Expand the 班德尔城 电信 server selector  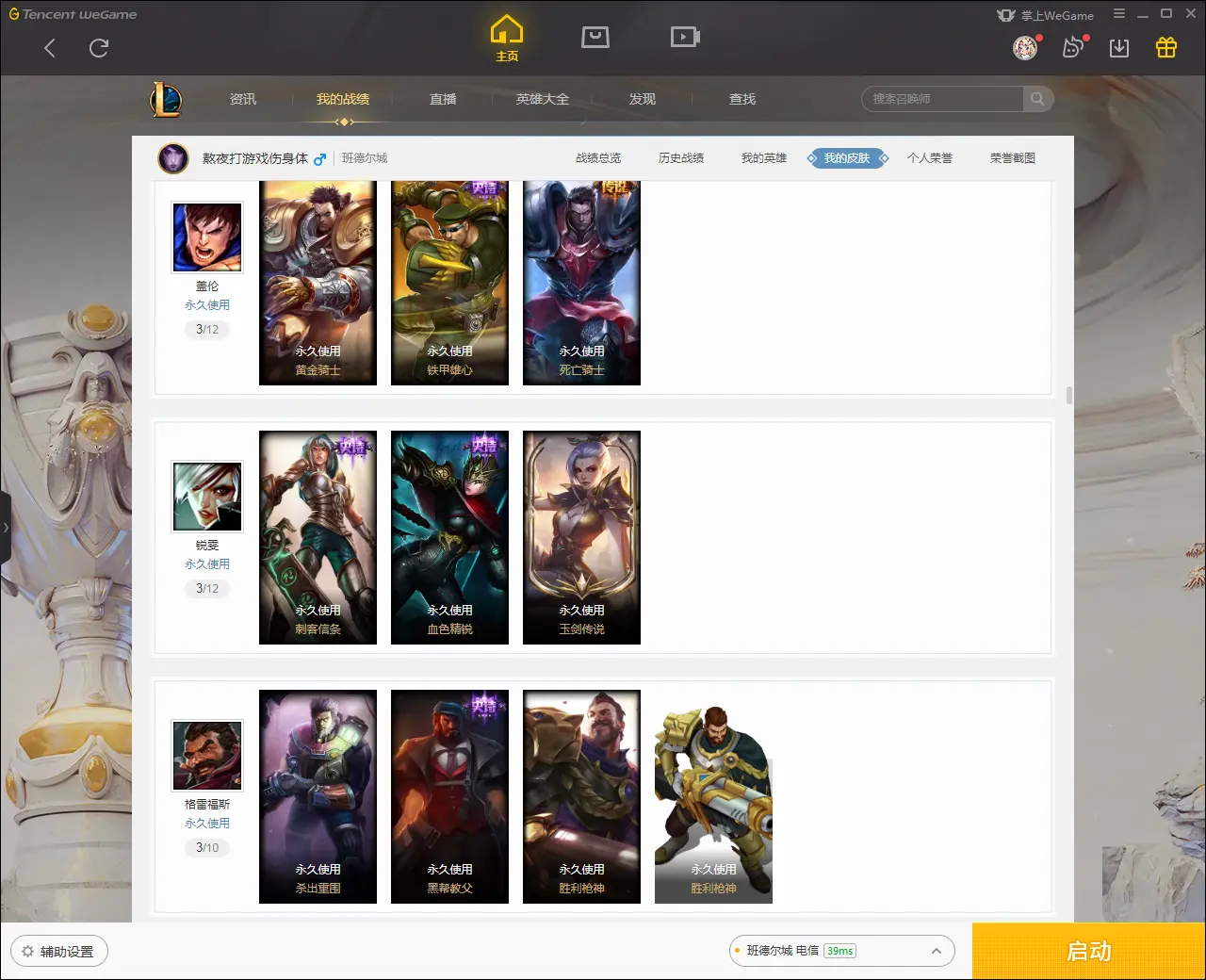coord(841,951)
